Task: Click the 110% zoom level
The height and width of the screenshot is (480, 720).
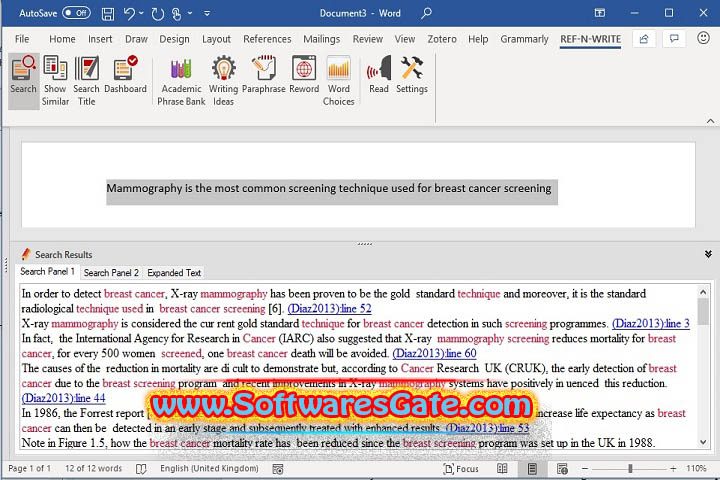Action: point(696,469)
